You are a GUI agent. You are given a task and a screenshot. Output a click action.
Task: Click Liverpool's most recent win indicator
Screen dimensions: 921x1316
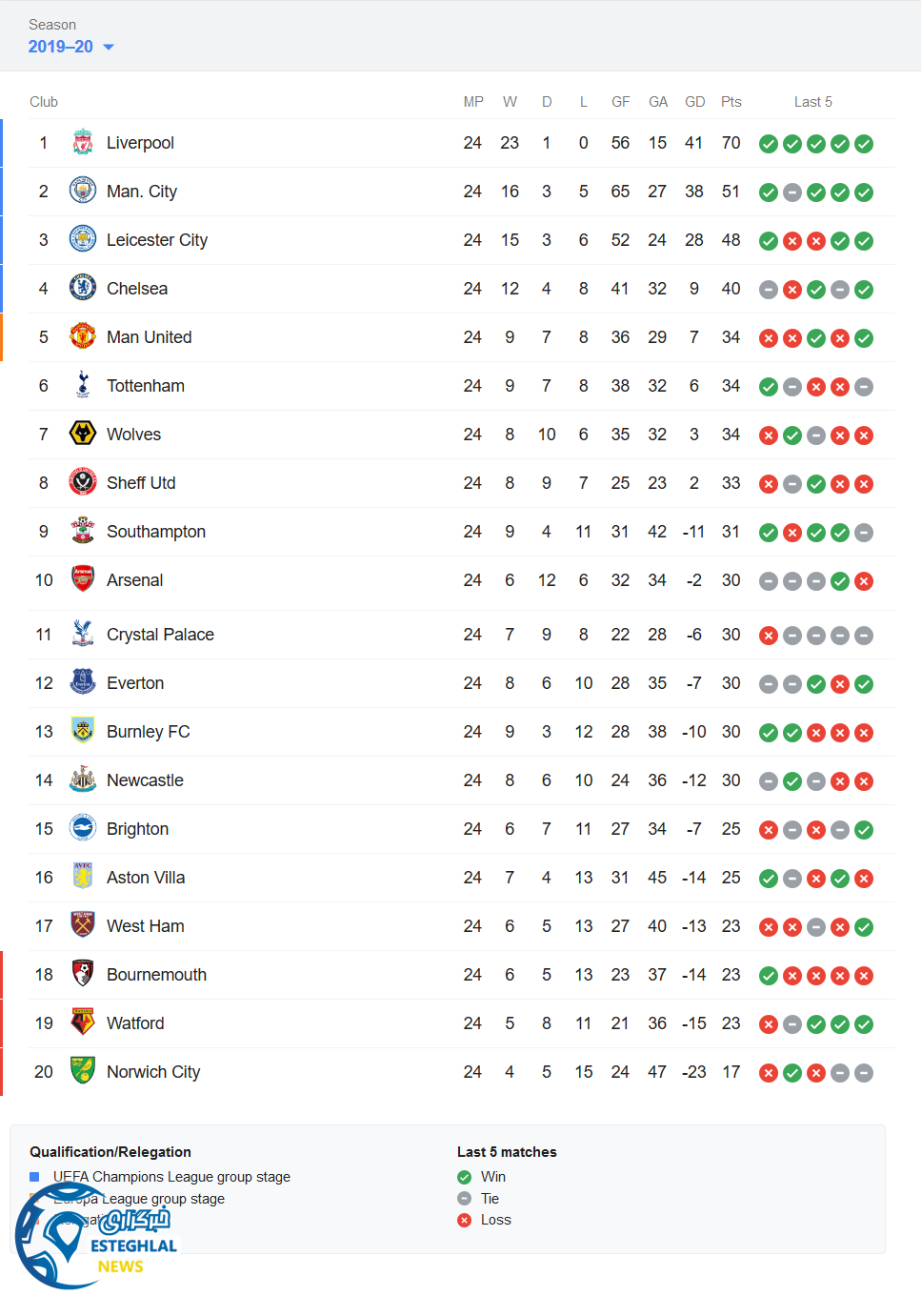click(x=864, y=144)
